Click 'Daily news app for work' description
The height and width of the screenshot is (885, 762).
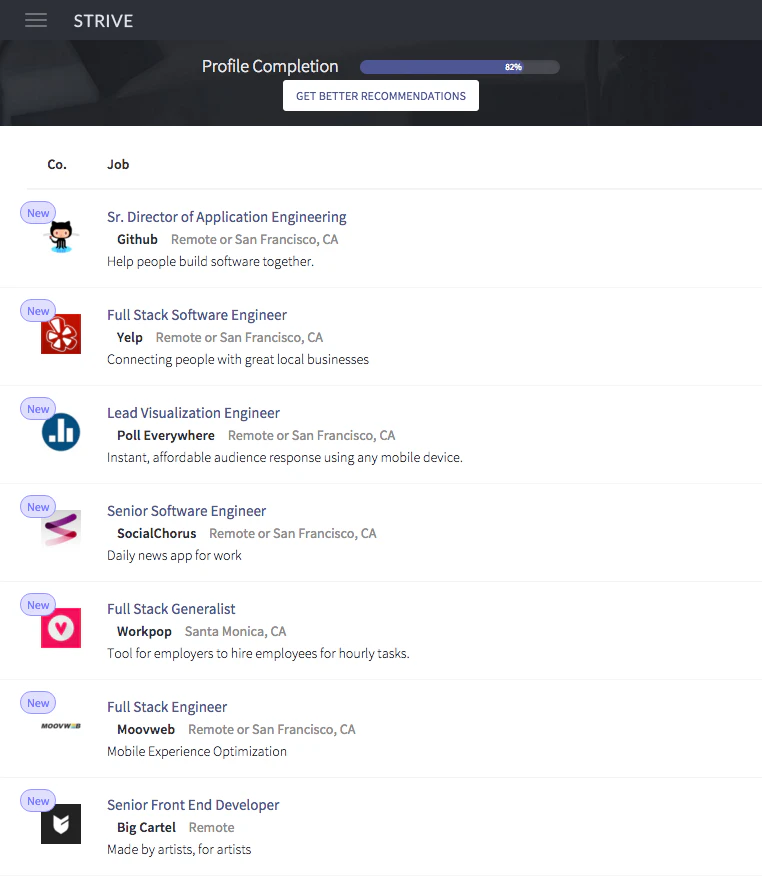[174, 555]
